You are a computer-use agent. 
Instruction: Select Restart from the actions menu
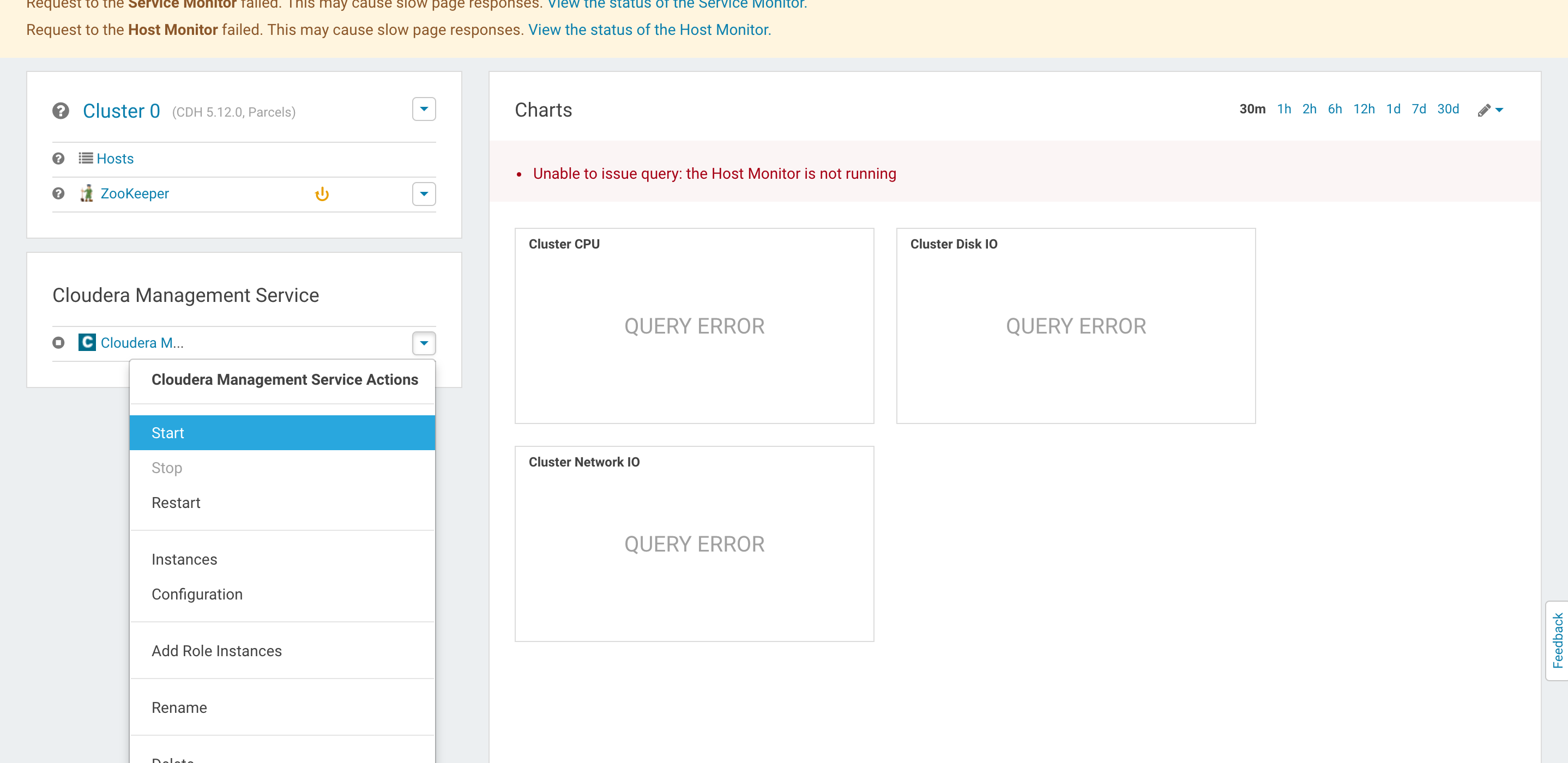[x=175, y=502]
